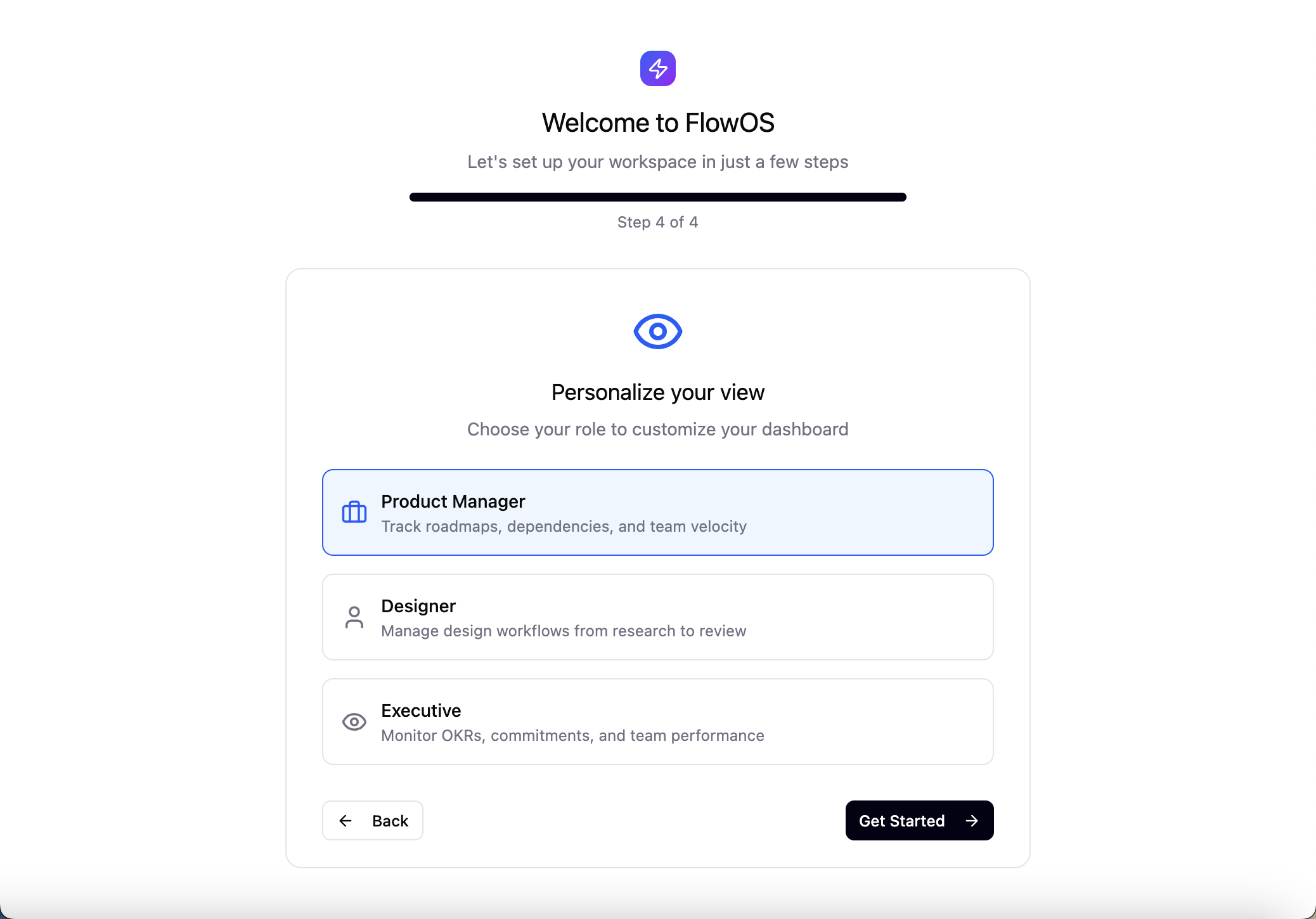Click the blue eye icon above Personalize your view
Image resolution: width=1316 pixels, height=919 pixels.
click(657, 330)
